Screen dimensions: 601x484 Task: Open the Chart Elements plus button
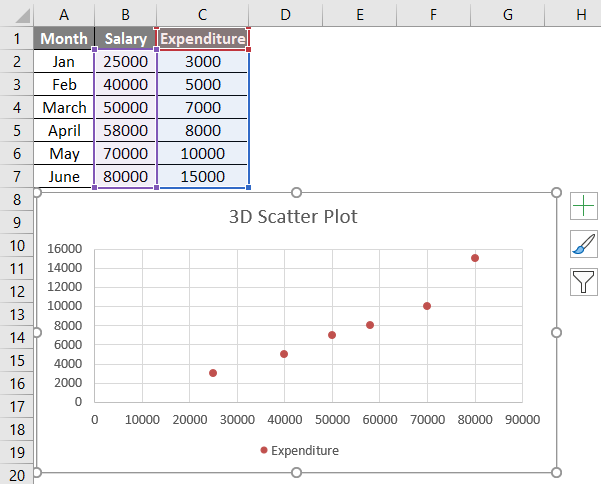(583, 206)
